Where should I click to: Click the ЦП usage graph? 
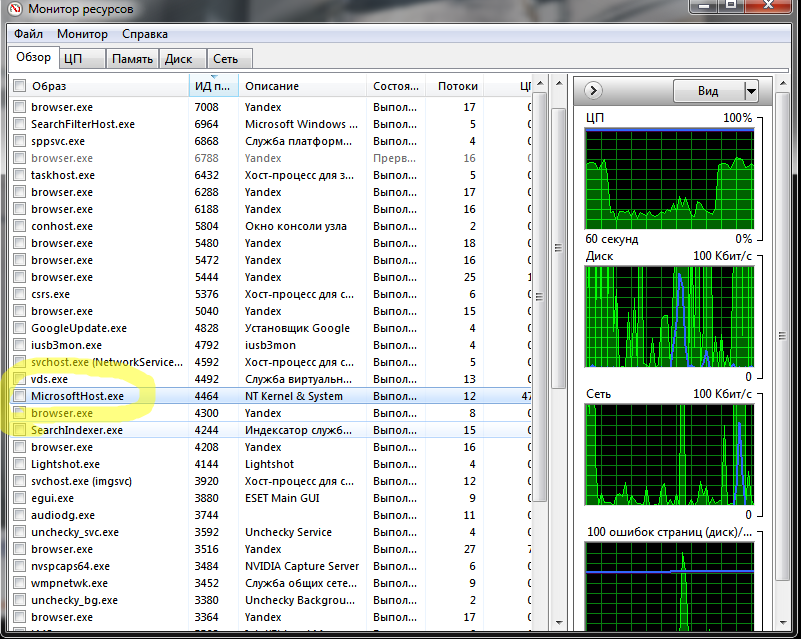click(668, 179)
